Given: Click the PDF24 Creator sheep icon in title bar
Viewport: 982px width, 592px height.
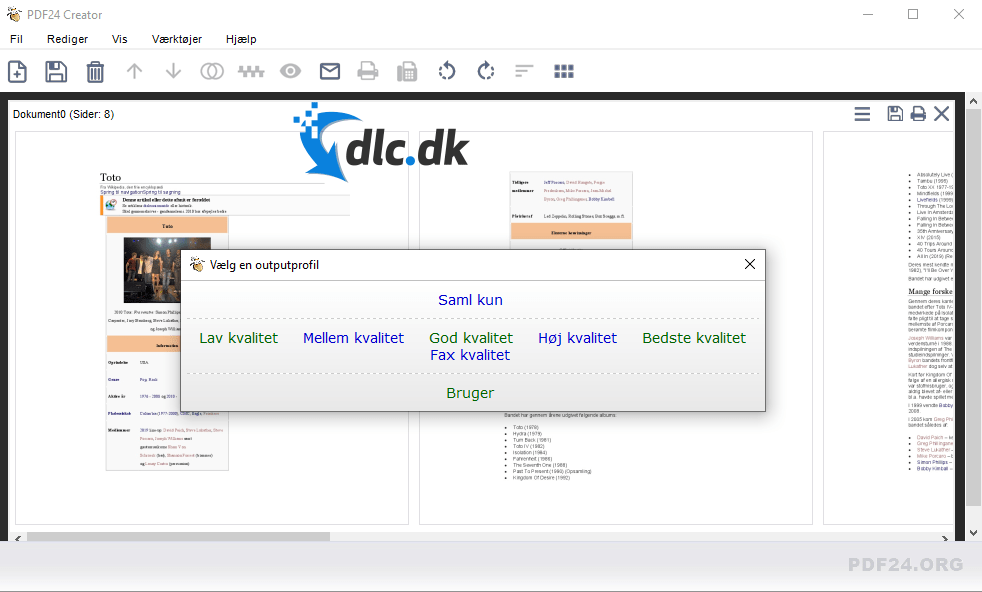Looking at the screenshot, I should pyautogui.click(x=14, y=14).
